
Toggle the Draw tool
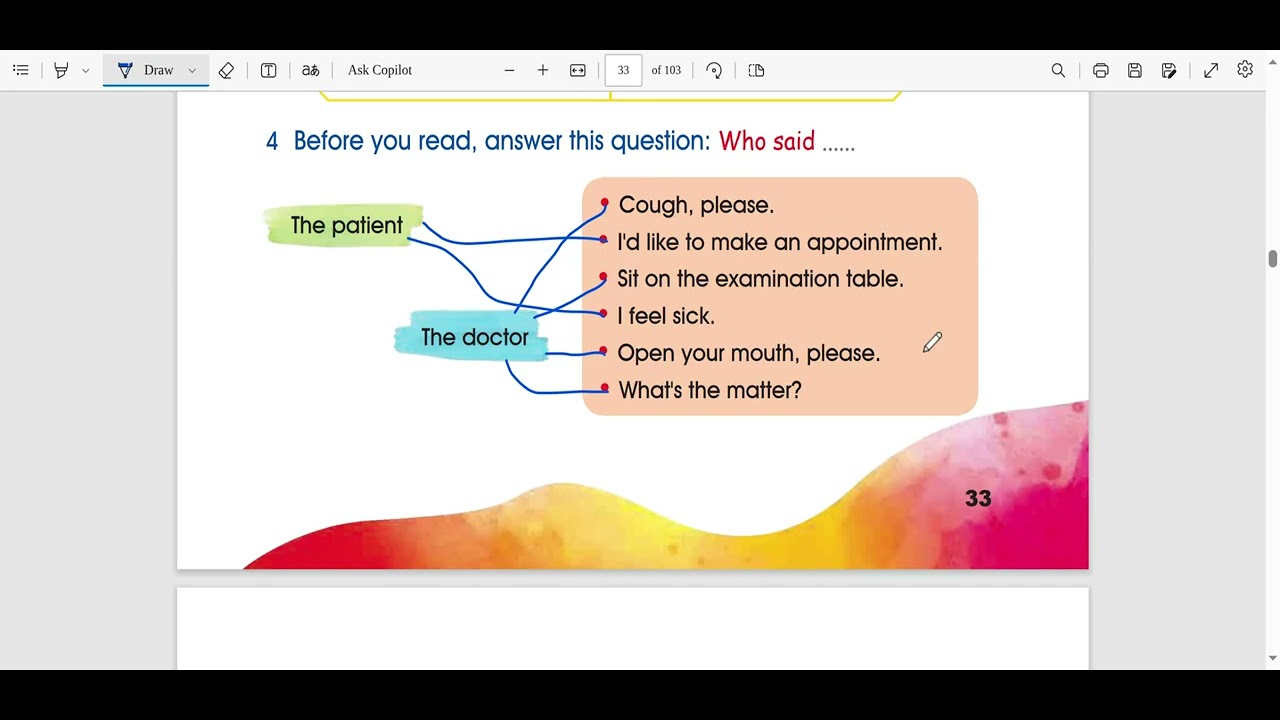[146, 70]
